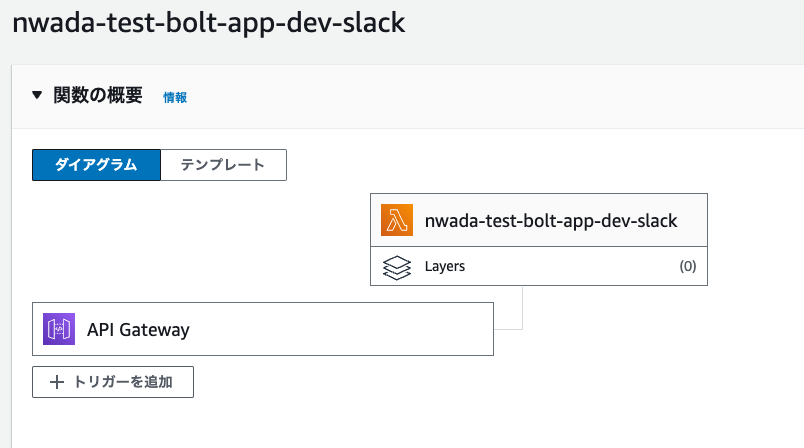Collapse the 関数の概要 section triangle
The image size is (804, 448).
click(37, 95)
